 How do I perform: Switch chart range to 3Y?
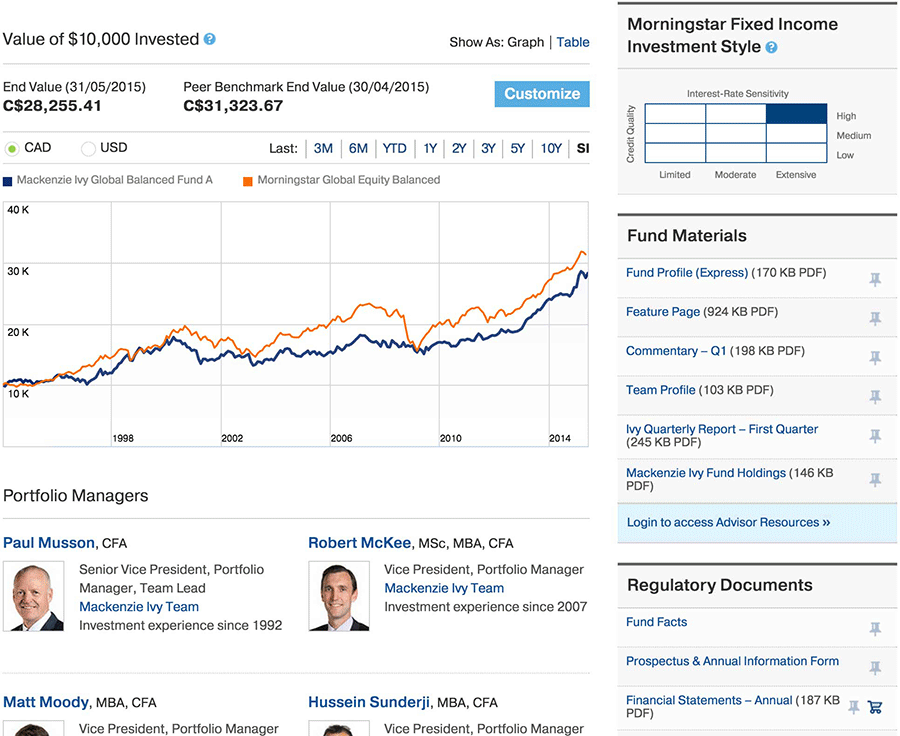click(x=488, y=149)
